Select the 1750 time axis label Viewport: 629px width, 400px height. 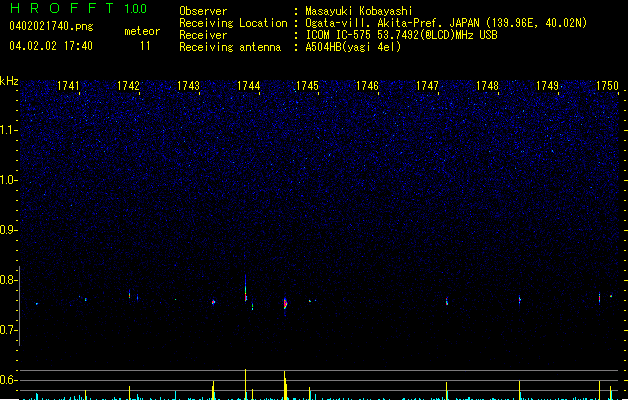point(608,87)
